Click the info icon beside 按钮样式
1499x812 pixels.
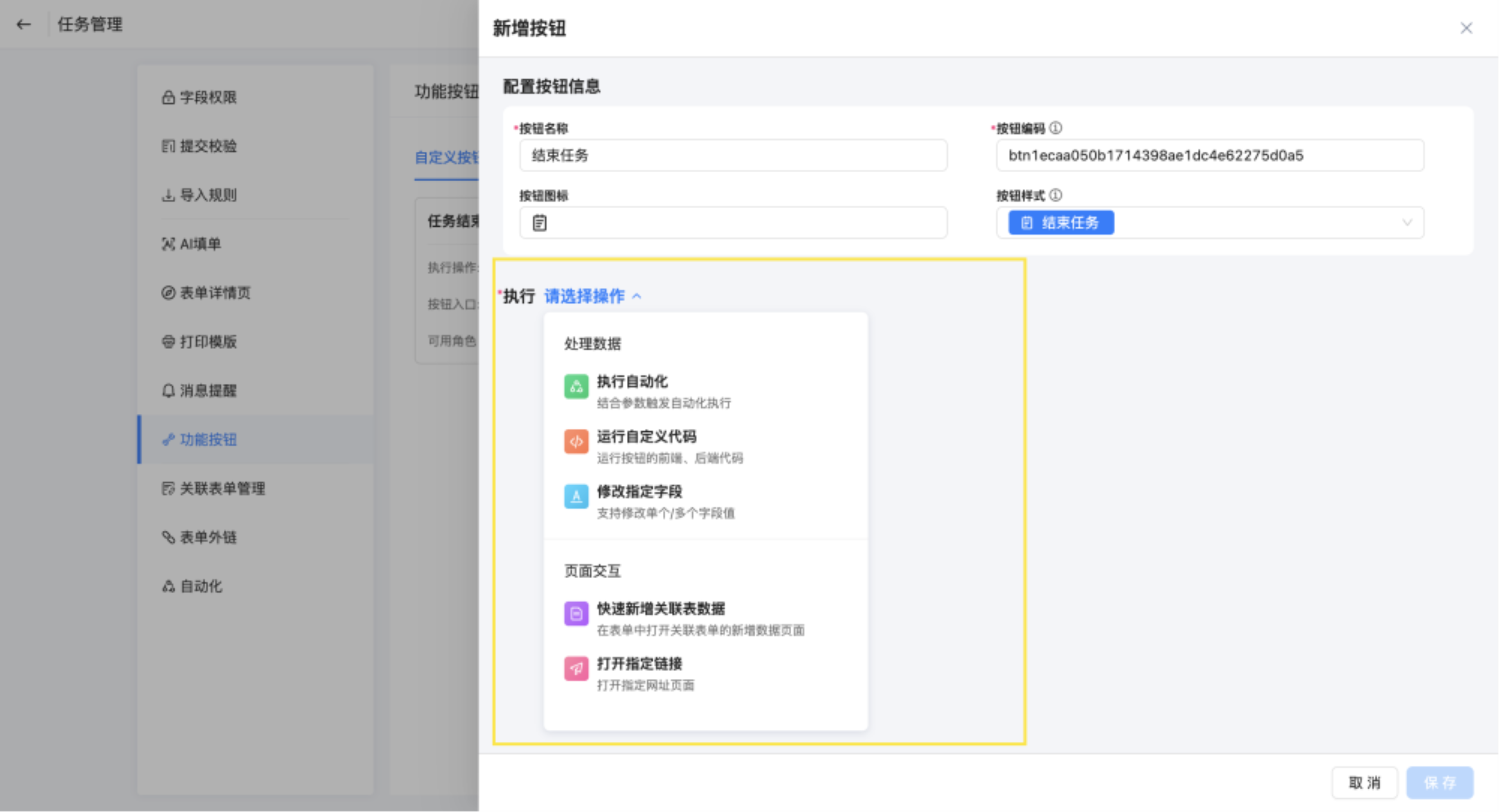[x=1056, y=195]
